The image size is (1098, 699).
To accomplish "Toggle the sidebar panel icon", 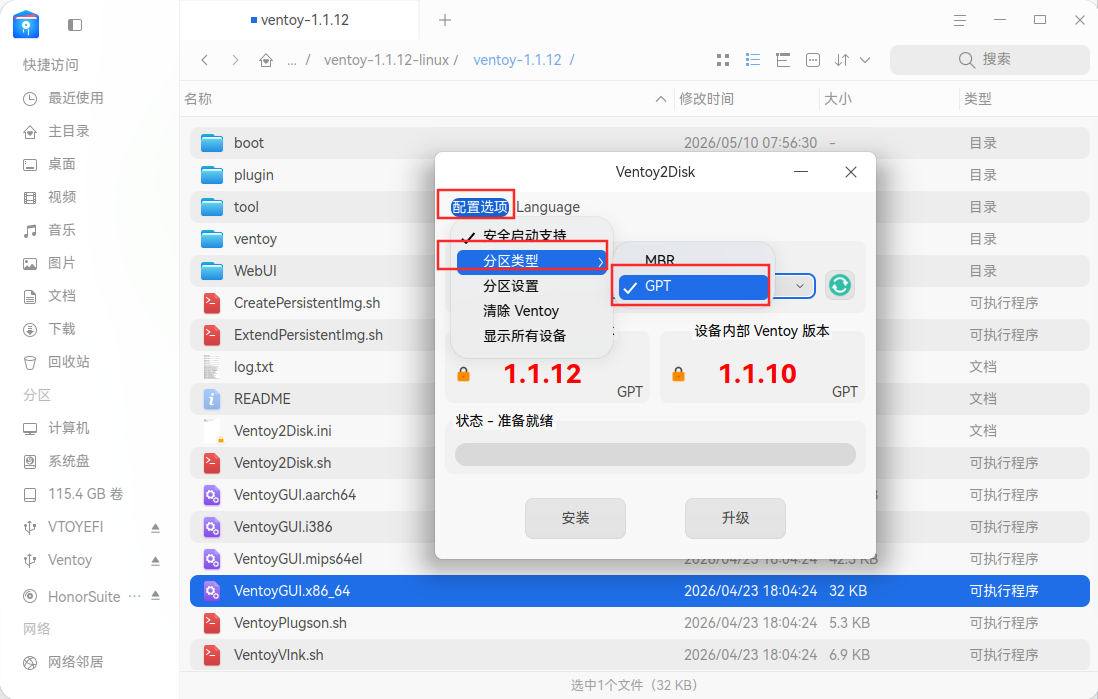I will point(75,25).
